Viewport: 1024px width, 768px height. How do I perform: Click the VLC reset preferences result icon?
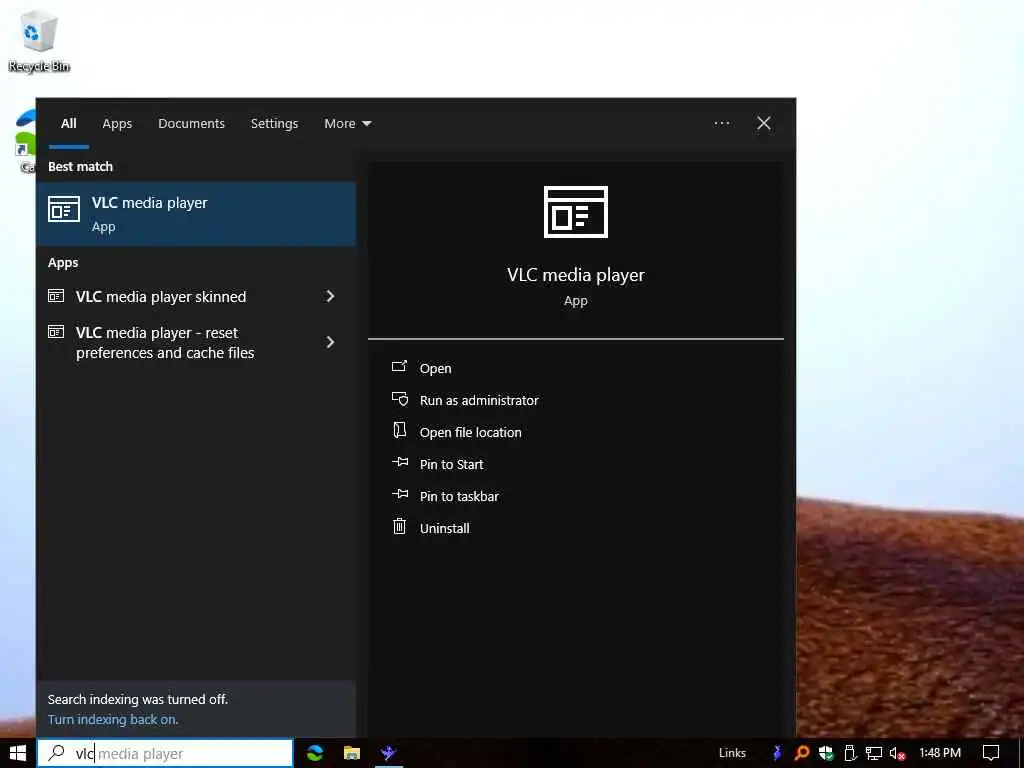point(56,332)
